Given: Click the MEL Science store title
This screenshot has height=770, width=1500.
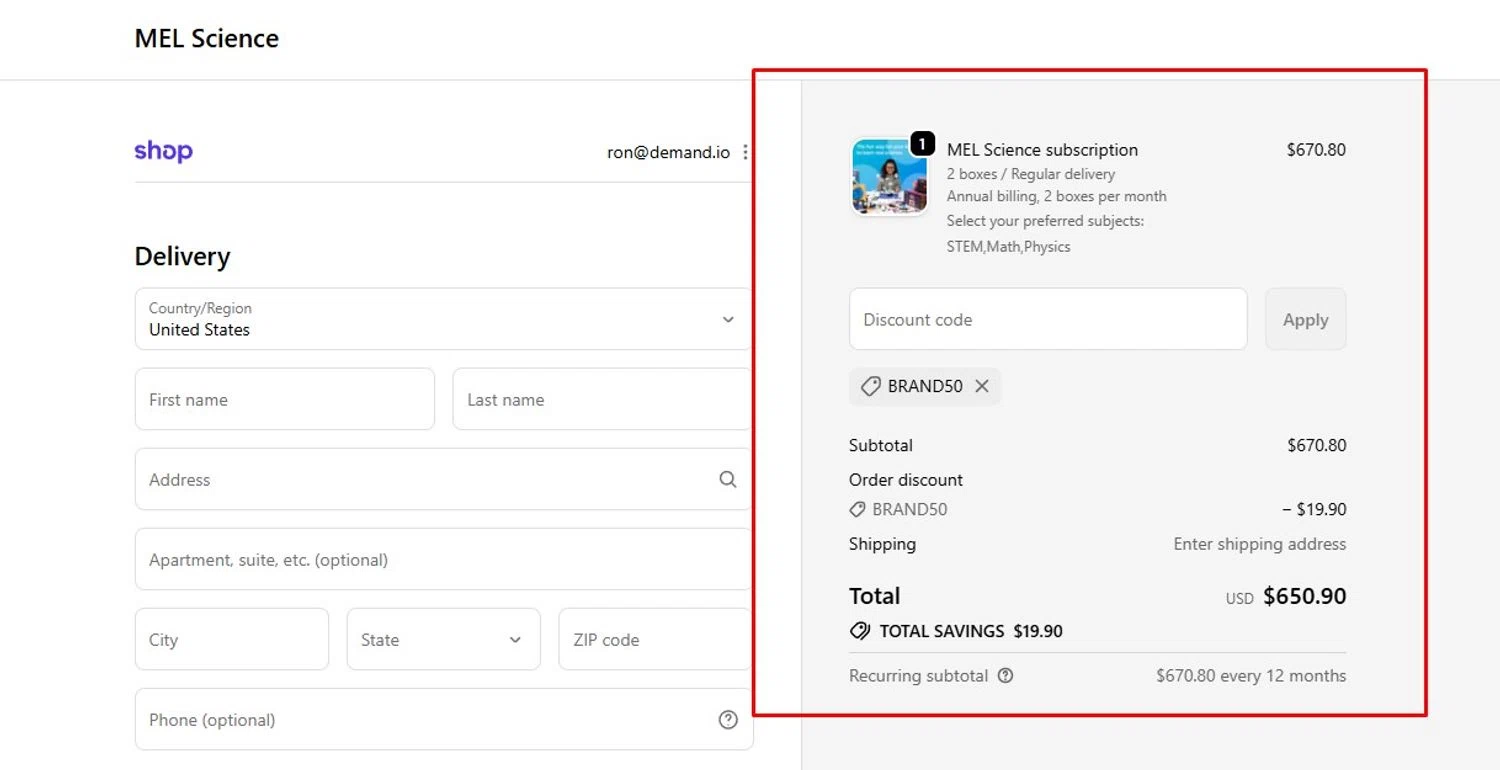Looking at the screenshot, I should click(x=207, y=38).
